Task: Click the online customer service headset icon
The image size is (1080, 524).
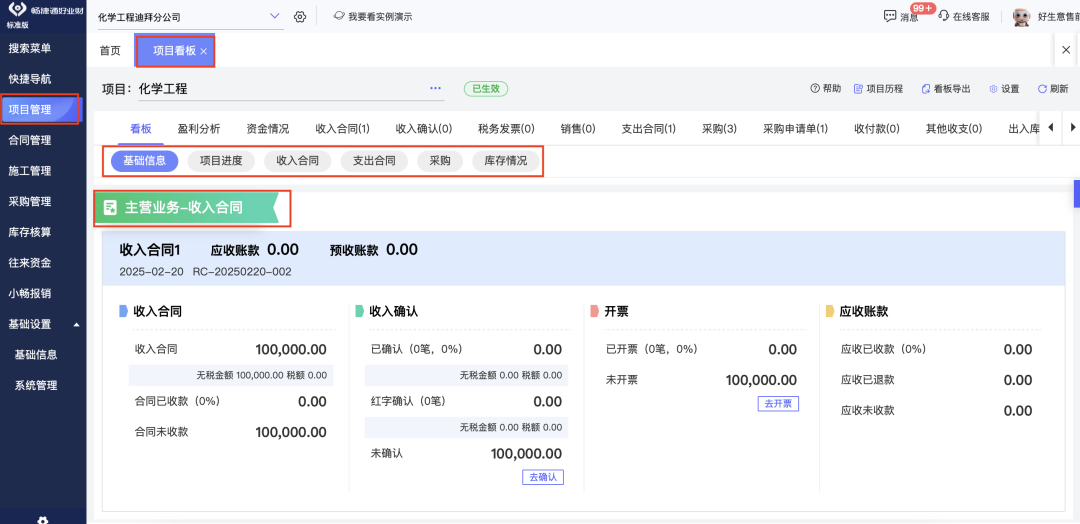Action: tap(943, 17)
